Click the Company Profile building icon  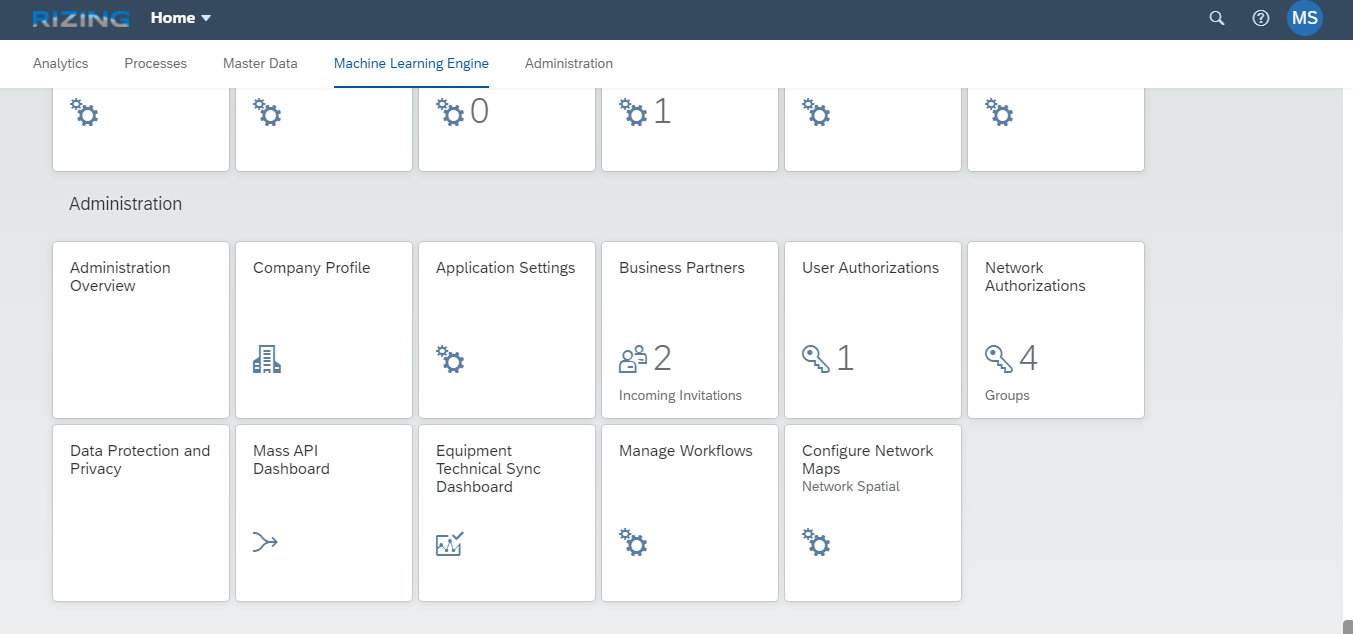point(267,359)
